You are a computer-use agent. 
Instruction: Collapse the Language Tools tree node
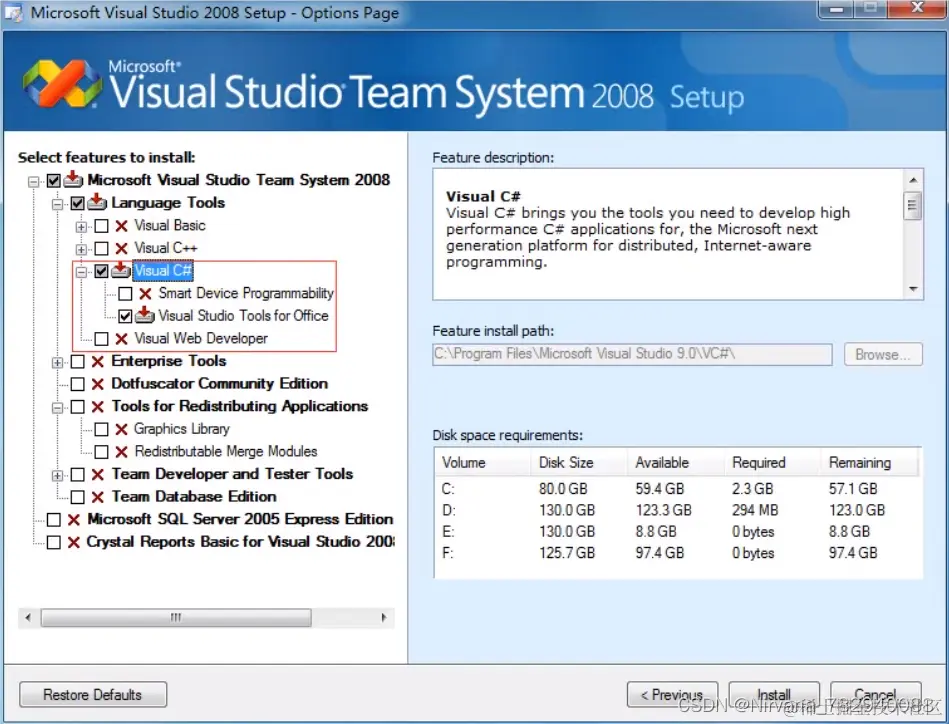coord(57,204)
